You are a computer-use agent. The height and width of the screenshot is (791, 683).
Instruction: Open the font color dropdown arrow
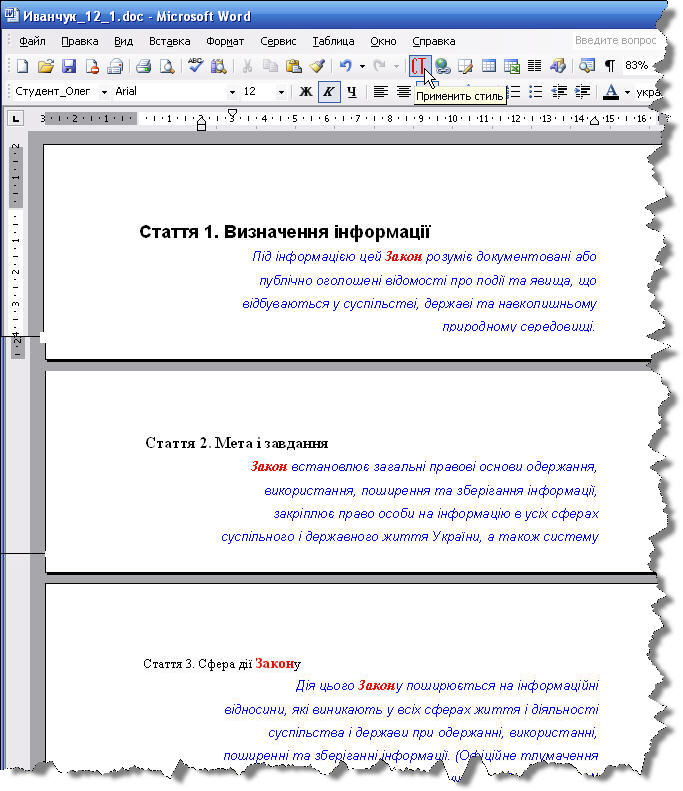pyautogui.click(x=627, y=92)
